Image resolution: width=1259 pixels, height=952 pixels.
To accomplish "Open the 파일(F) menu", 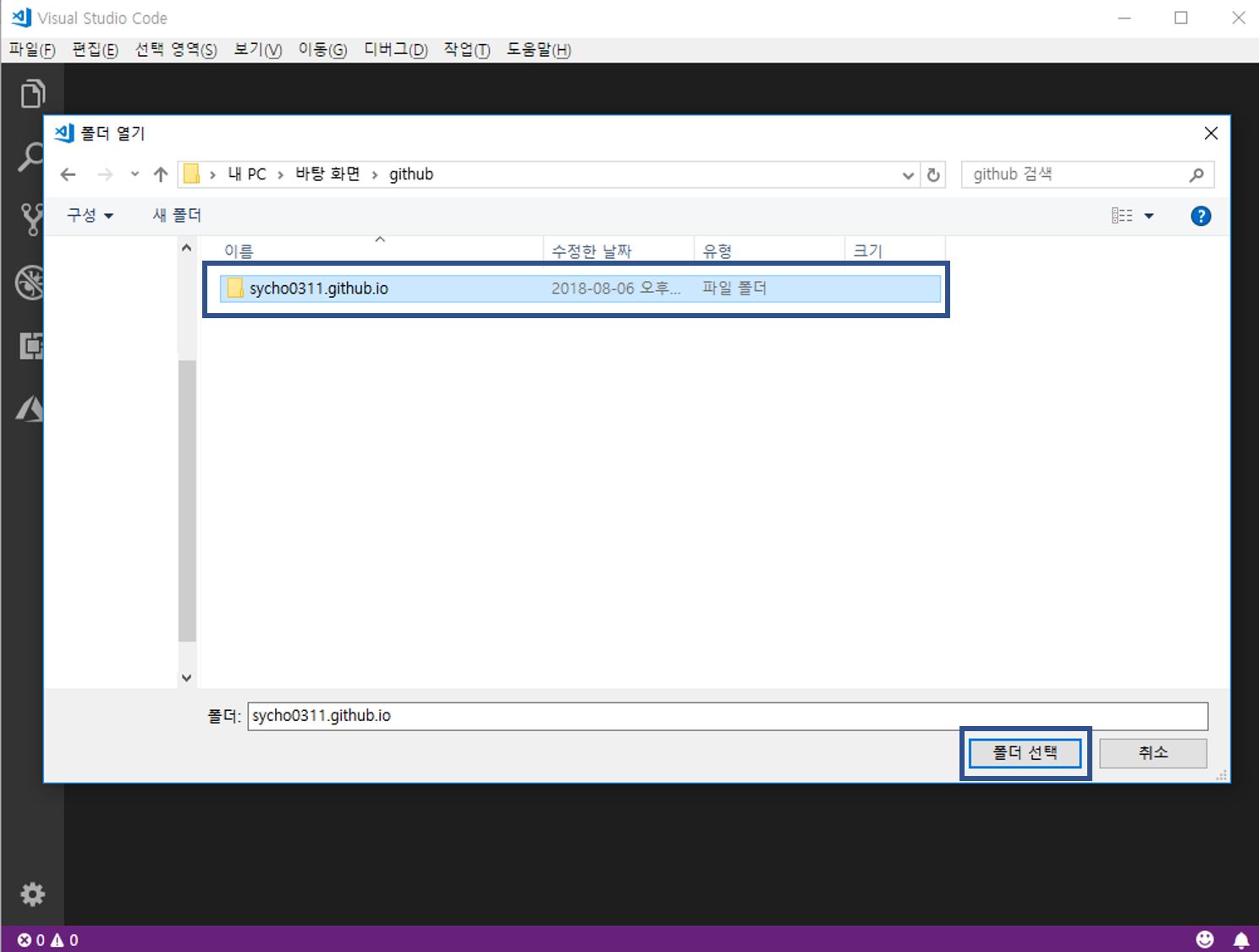I will pos(32,50).
